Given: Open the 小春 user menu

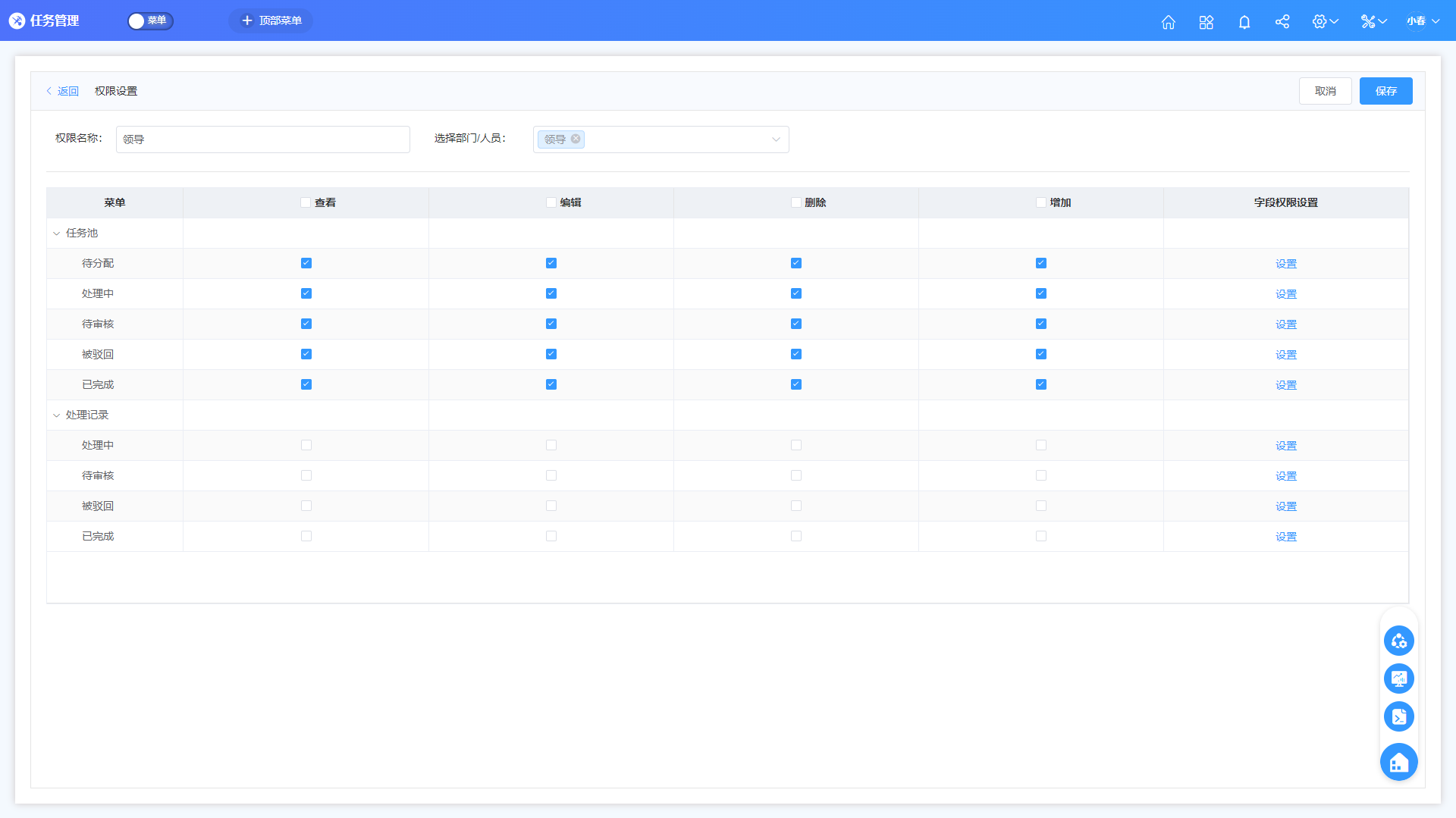Looking at the screenshot, I should coord(1423,21).
